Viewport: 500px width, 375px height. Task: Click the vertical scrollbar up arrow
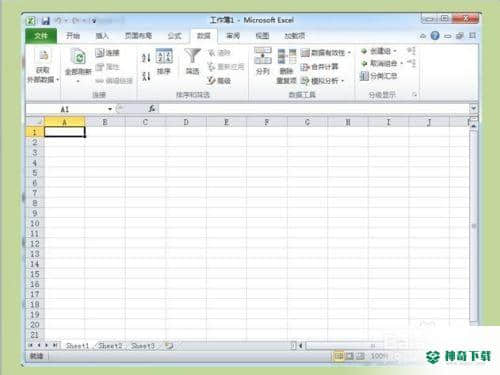click(473, 126)
